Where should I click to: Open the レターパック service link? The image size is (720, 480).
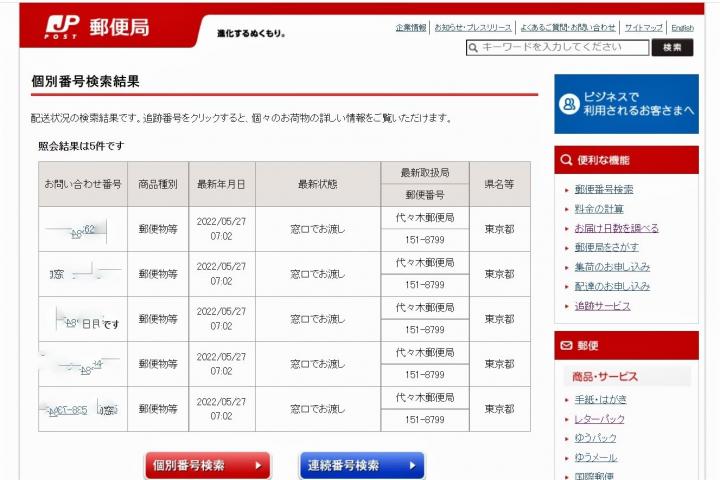pyautogui.click(x=599, y=419)
